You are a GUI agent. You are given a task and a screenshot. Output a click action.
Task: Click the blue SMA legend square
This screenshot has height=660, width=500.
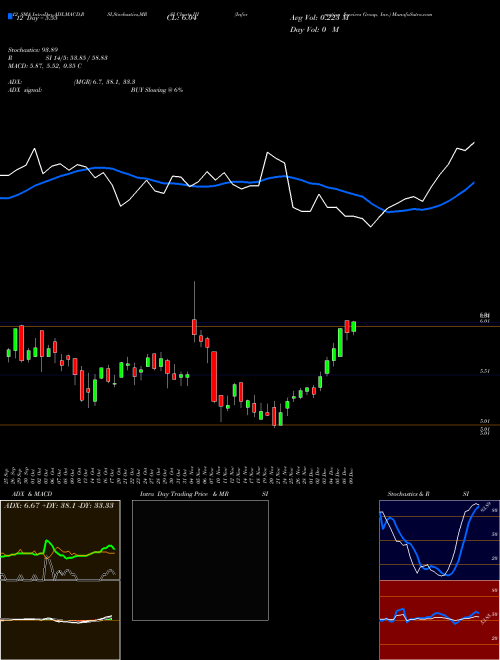(x=10, y=16)
